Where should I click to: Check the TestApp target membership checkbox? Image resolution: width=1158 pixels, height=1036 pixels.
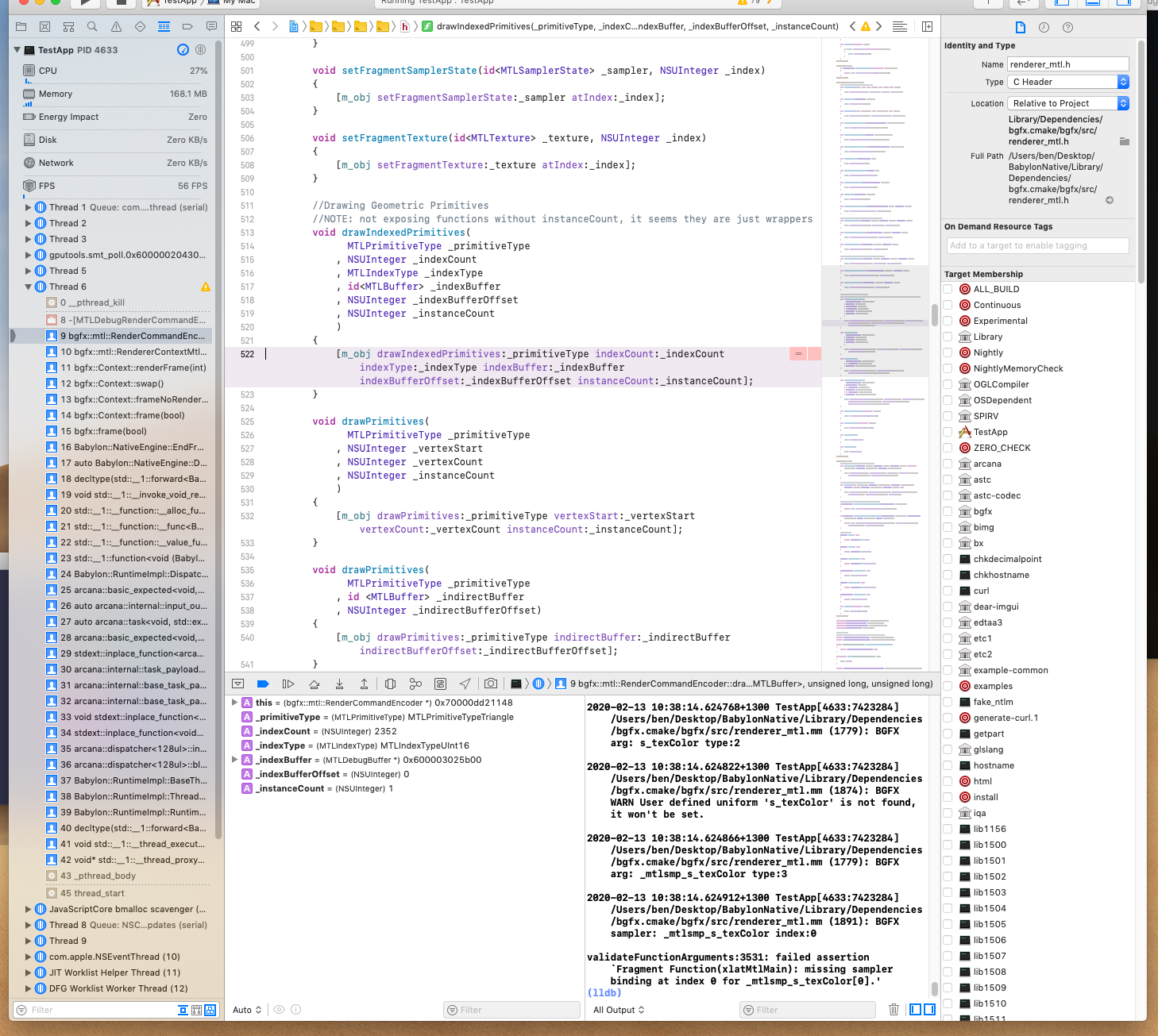click(948, 432)
